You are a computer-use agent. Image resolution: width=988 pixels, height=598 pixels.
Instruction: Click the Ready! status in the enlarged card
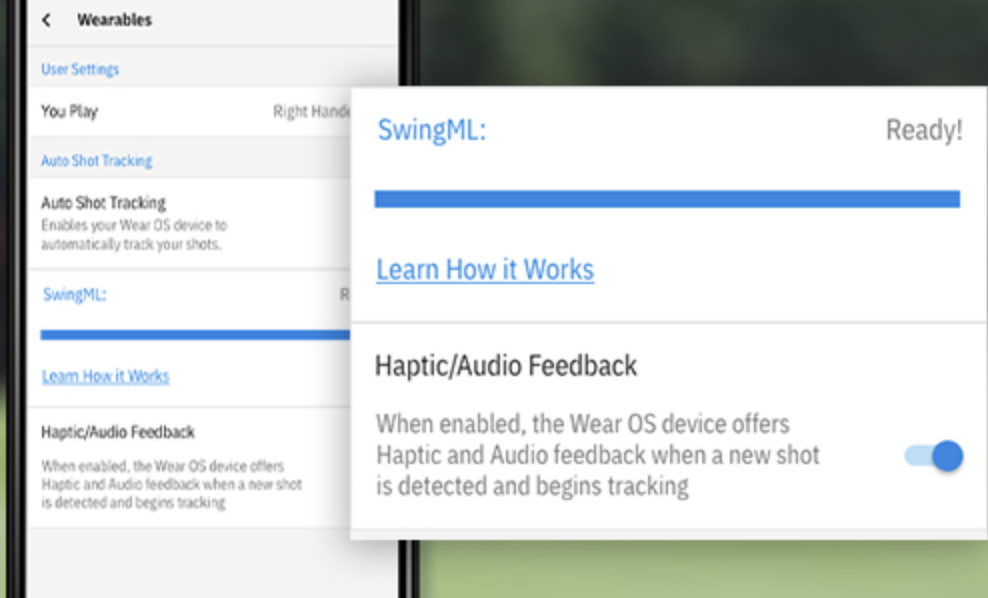coord(923,131)
